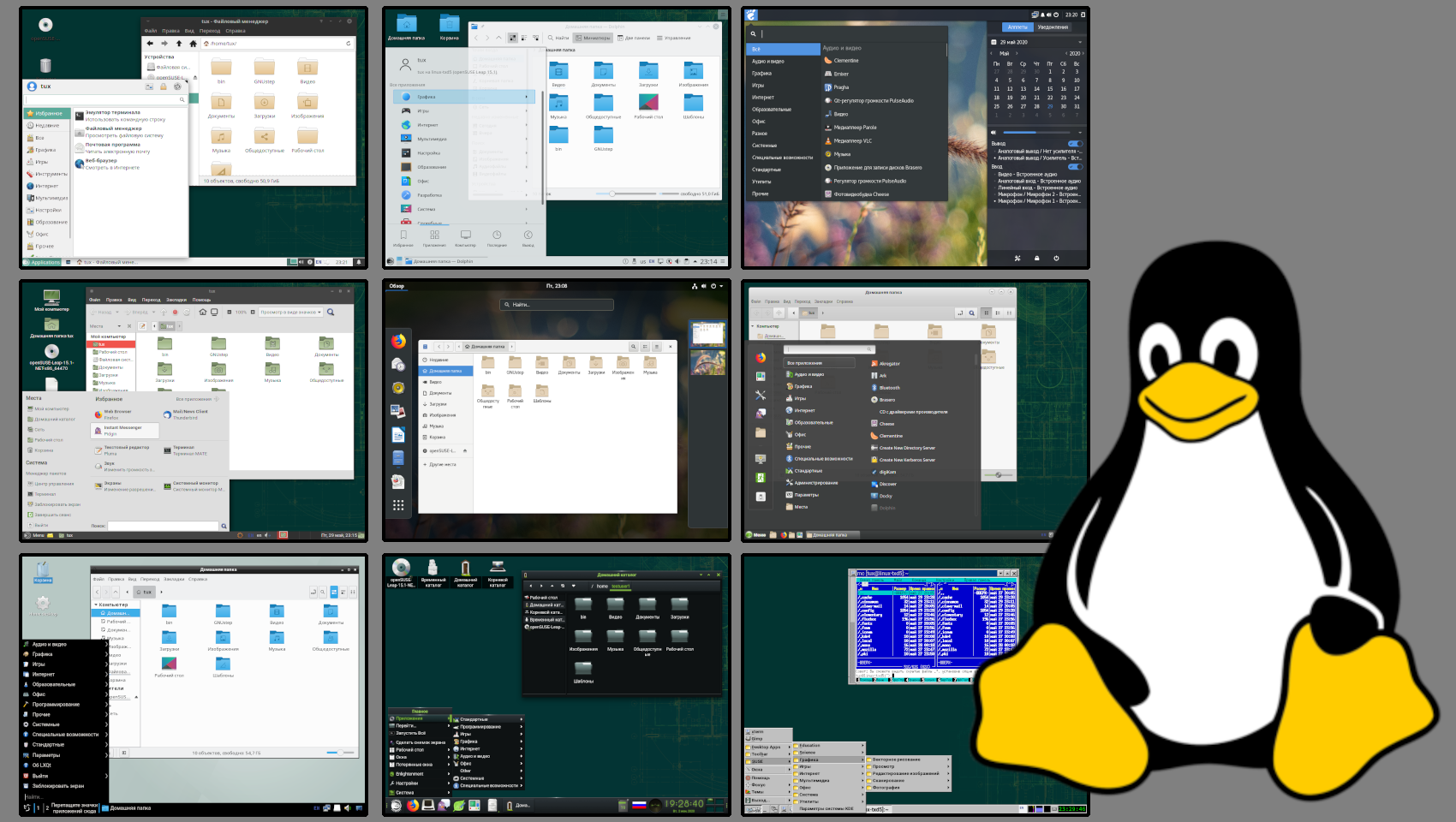
Task: Open Закладки menu in MATE file manager
Action: pos(176,300)
